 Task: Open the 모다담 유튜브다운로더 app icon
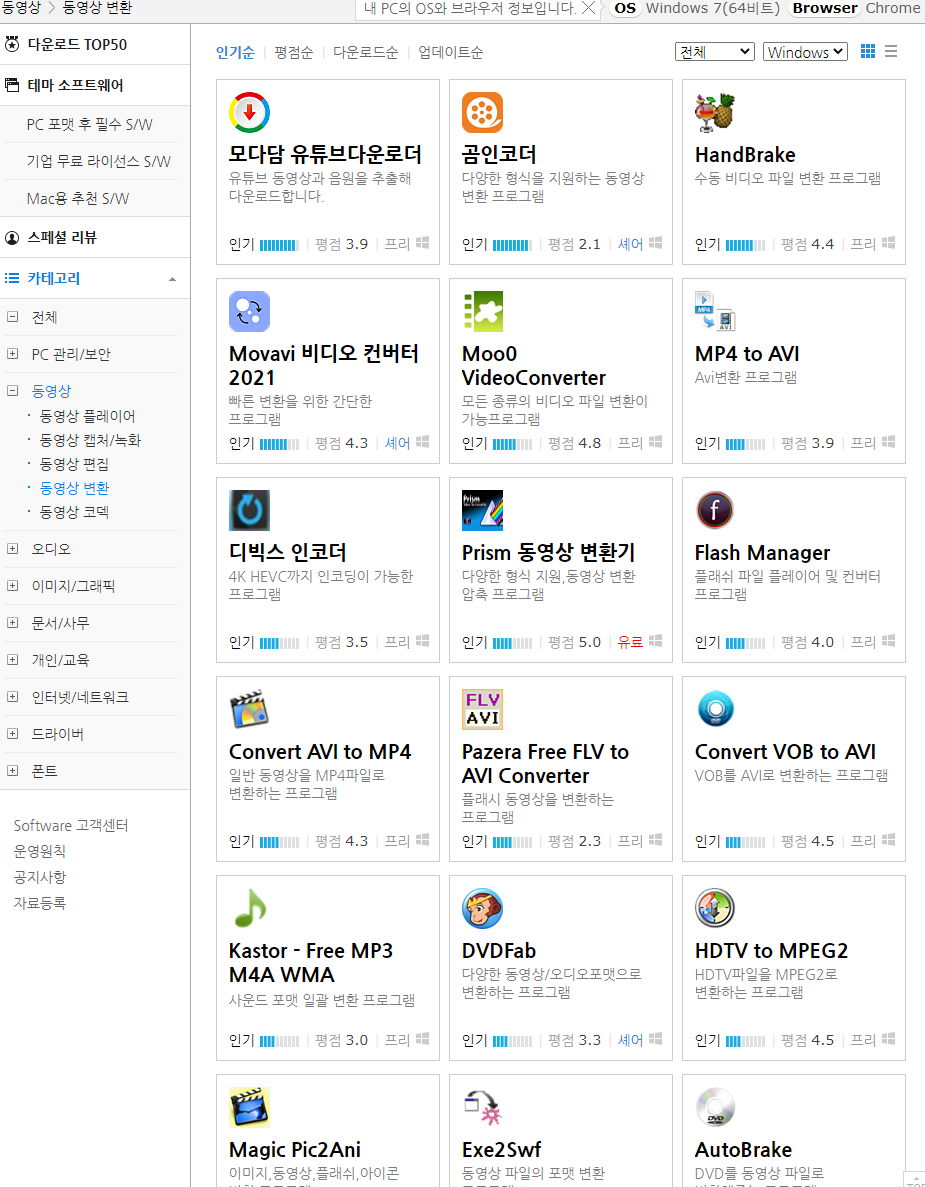click(x=249, y=113)
